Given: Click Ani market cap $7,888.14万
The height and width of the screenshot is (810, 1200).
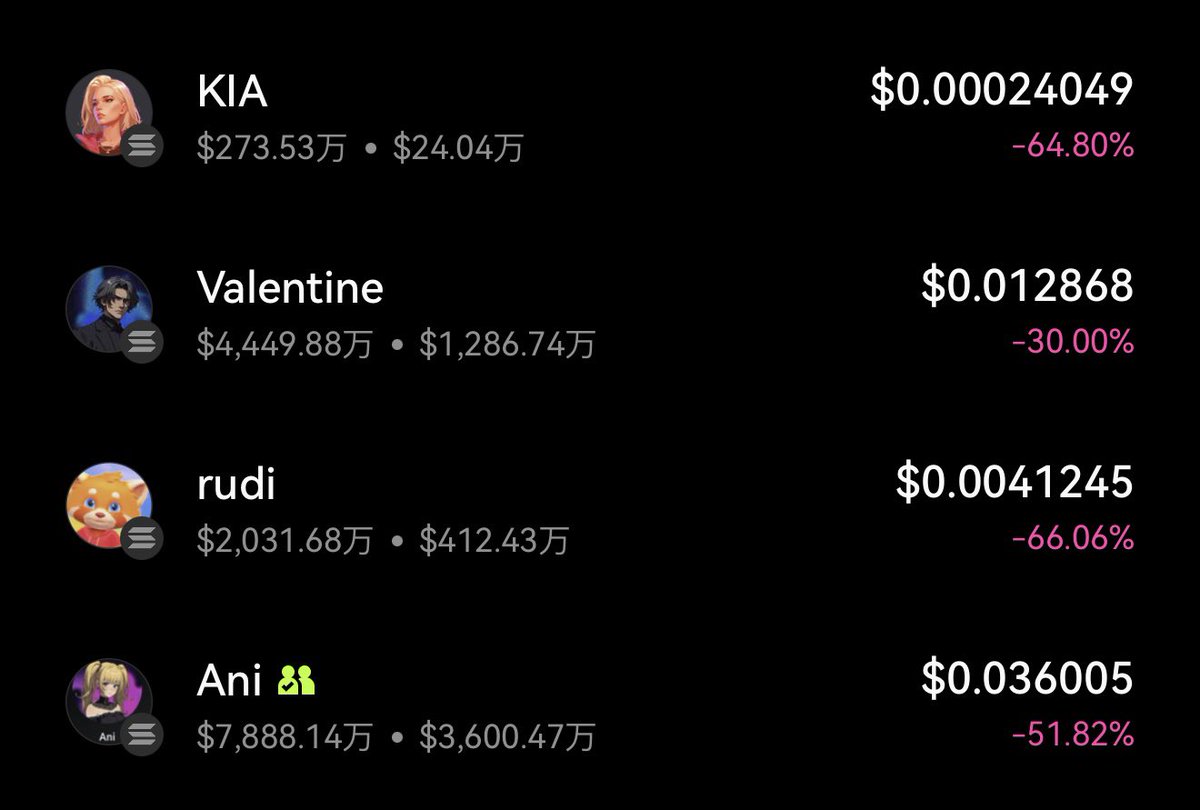Looking at the screenshot, I should pyautogui.click(x=285, y=739).
